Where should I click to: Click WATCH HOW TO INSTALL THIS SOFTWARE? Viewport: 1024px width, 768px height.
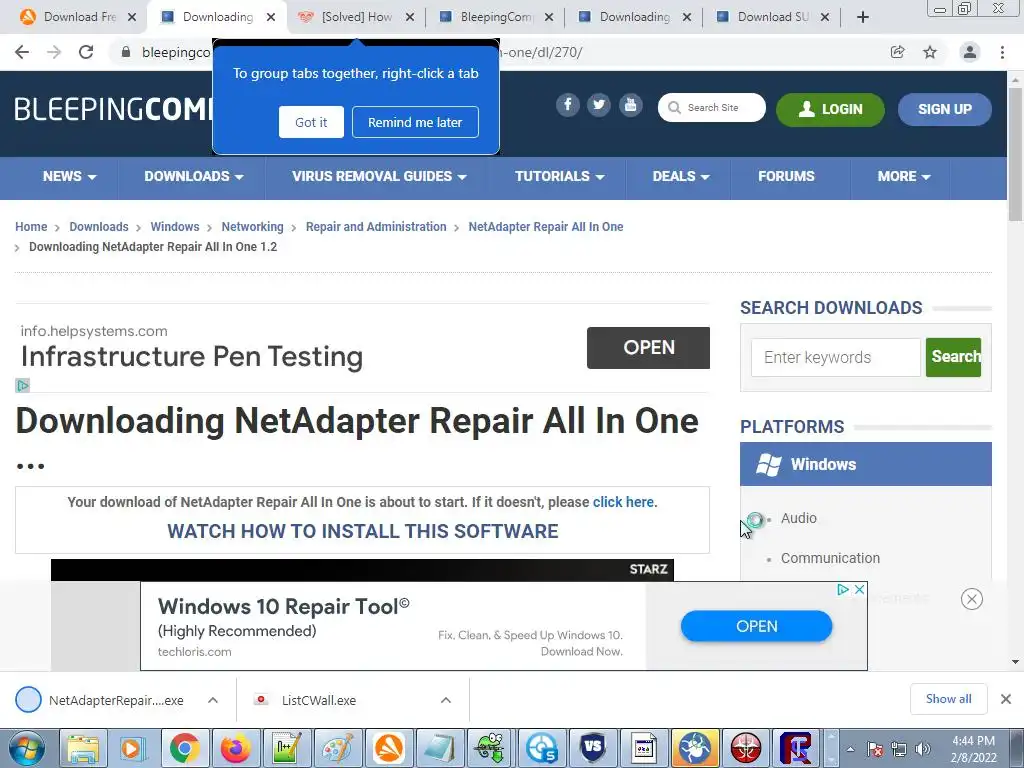362,531
